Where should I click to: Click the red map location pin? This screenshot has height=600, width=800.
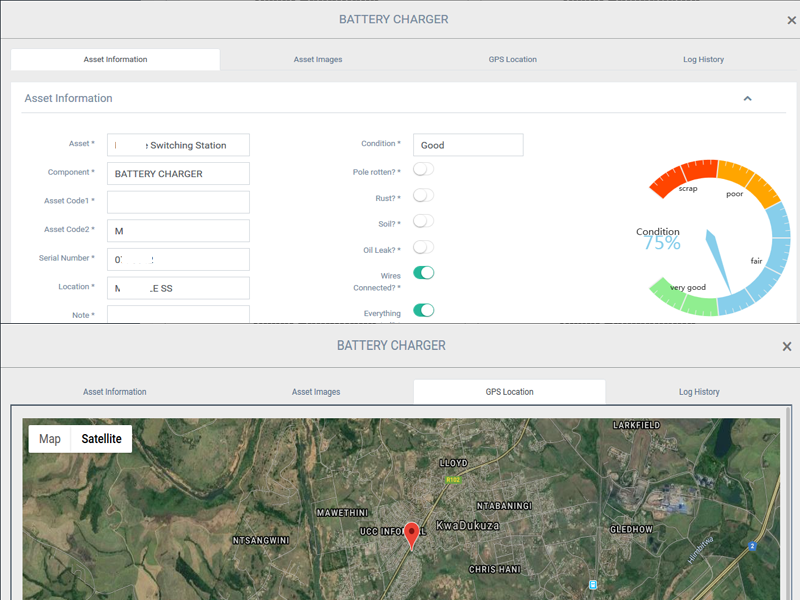click(411, 534)
